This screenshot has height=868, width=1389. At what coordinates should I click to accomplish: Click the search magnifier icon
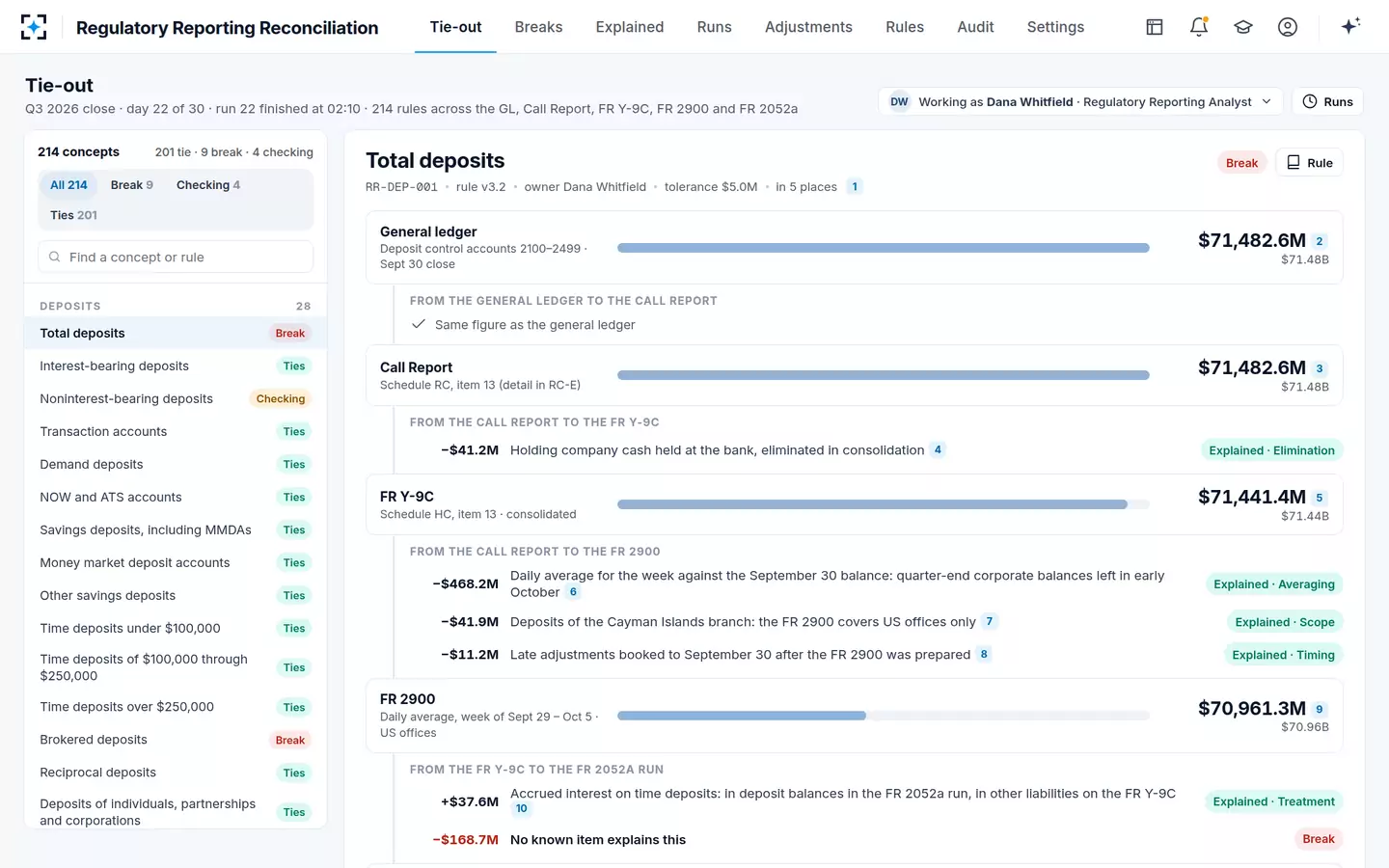pyautogui.click(x=55, y=257)
